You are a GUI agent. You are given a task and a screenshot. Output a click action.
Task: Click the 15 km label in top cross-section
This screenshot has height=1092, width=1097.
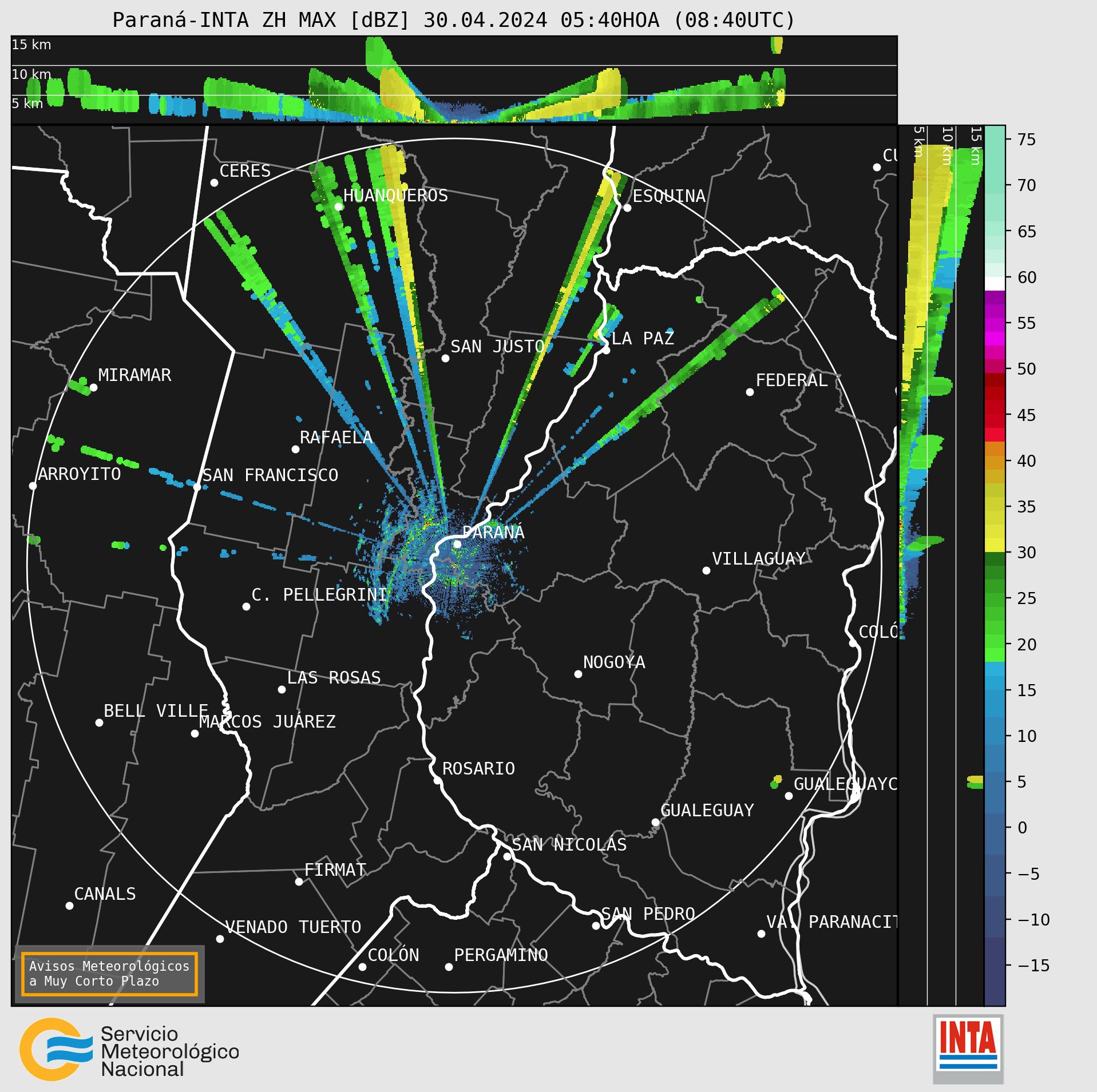point(31,45)
